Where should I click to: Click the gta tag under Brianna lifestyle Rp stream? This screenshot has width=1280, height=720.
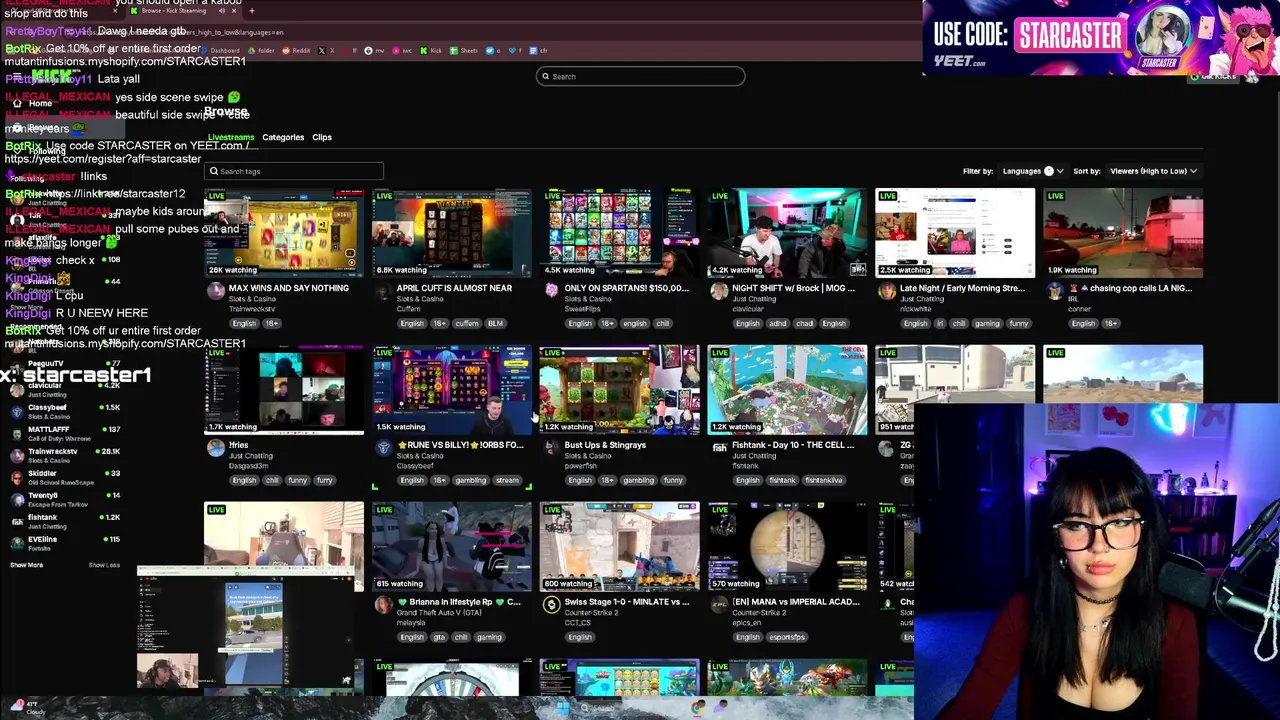click(x=439, y=637)
